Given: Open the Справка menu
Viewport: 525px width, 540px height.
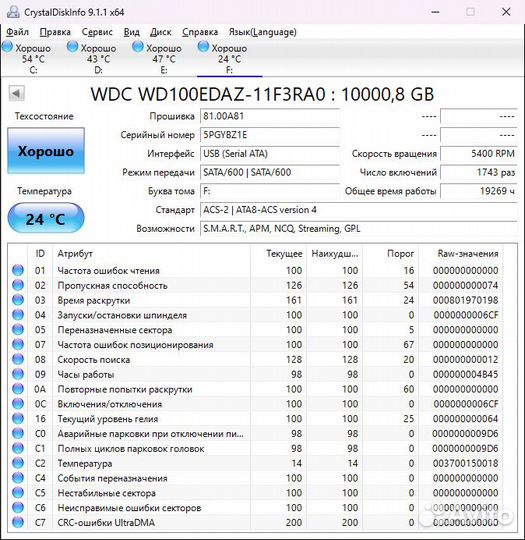Looking at the screenshot, I should (200, 32).
